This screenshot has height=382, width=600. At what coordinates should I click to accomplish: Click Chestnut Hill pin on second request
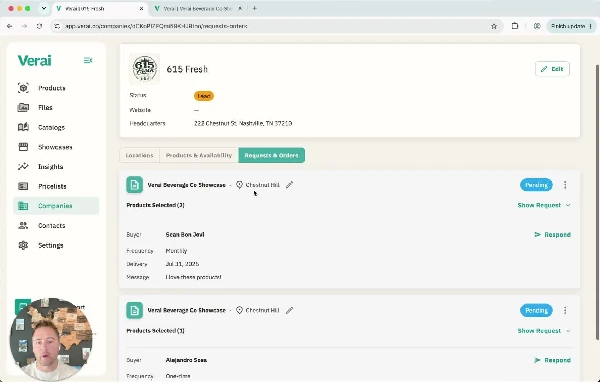click(x=240, y=310)
